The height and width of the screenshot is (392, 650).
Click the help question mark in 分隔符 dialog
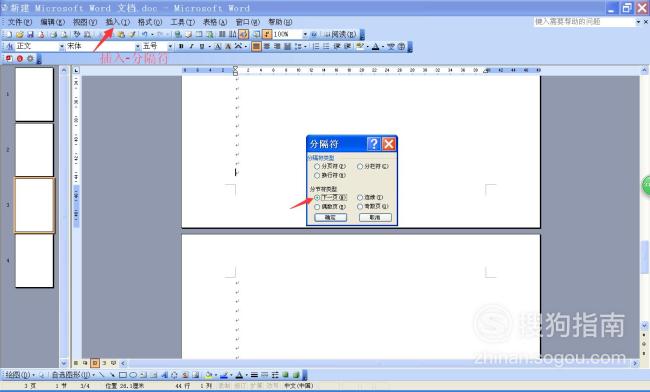click(x=374, y=144)
